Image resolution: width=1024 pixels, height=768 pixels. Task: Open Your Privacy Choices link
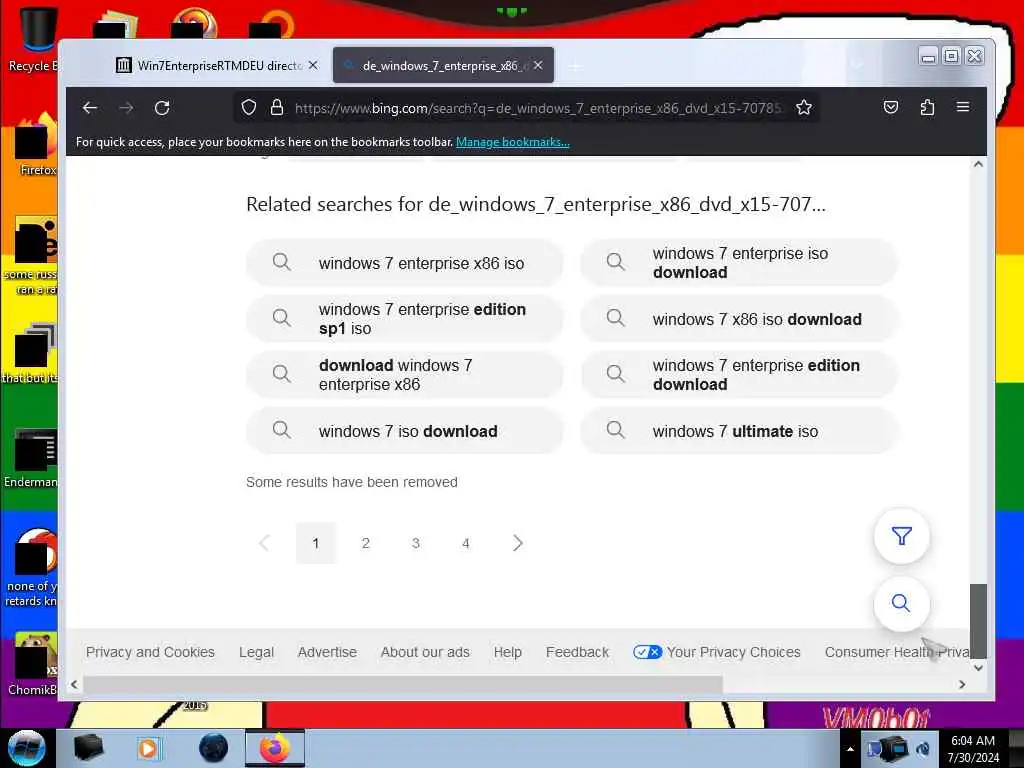pos(717,652)
